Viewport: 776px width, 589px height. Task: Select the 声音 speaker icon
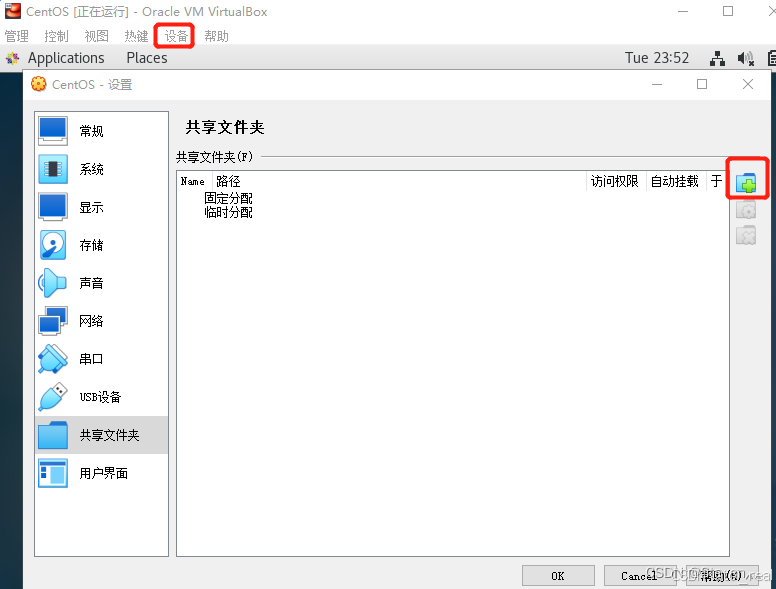[52, 283]
